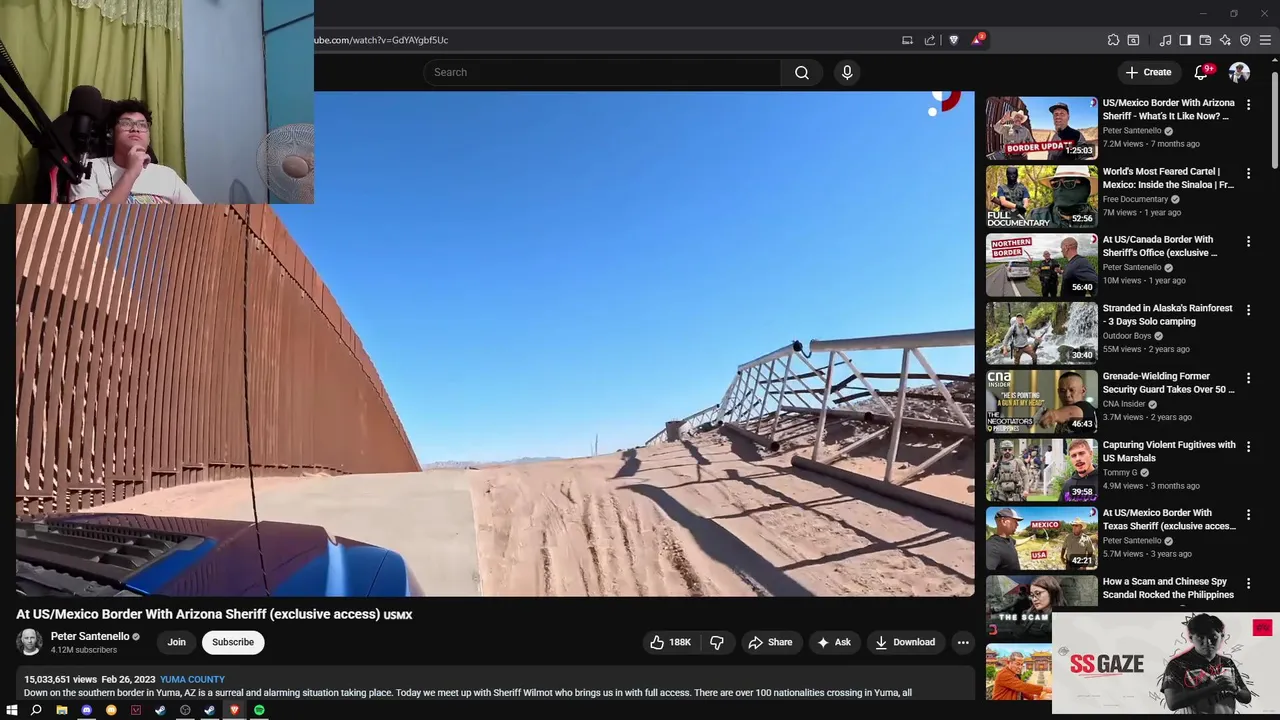
Task: Open Brave Playlist music note icon
Action: [x=1165, y=40]
